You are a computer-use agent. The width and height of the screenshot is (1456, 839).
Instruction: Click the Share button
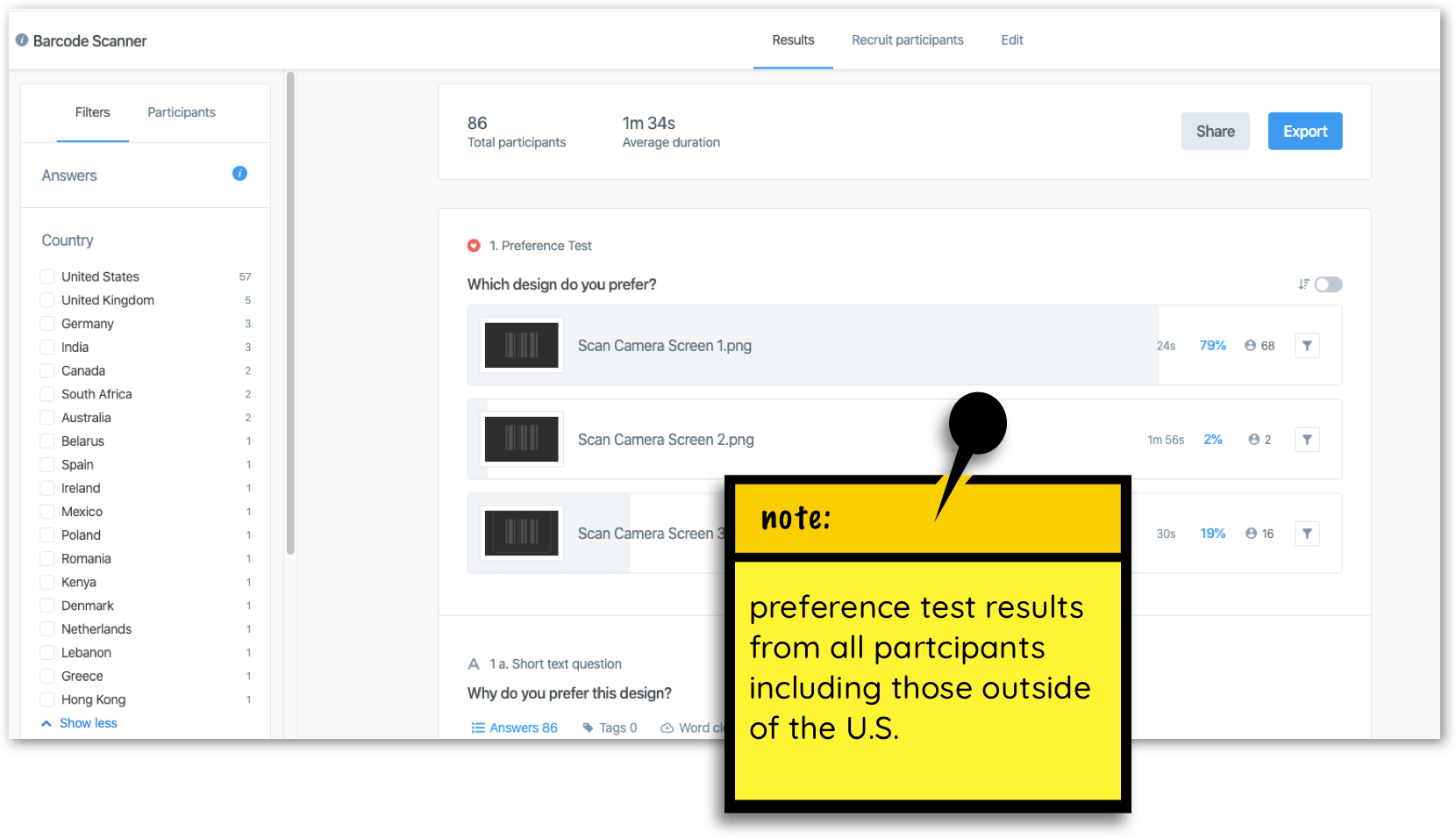point(1215,131)
